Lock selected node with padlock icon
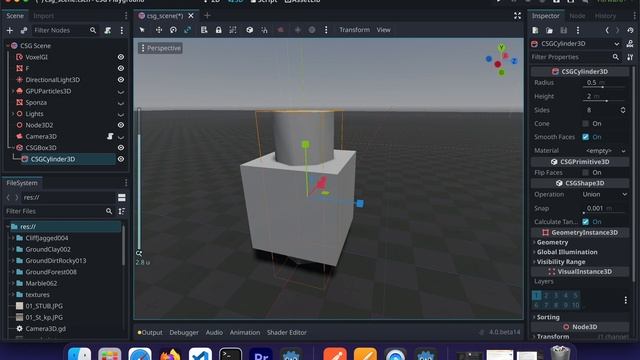 [218, 30]
